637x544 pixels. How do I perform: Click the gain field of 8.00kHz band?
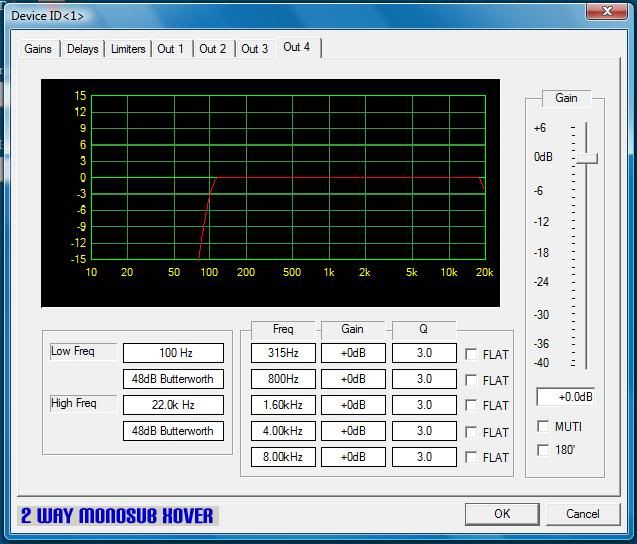coord(353,457)
